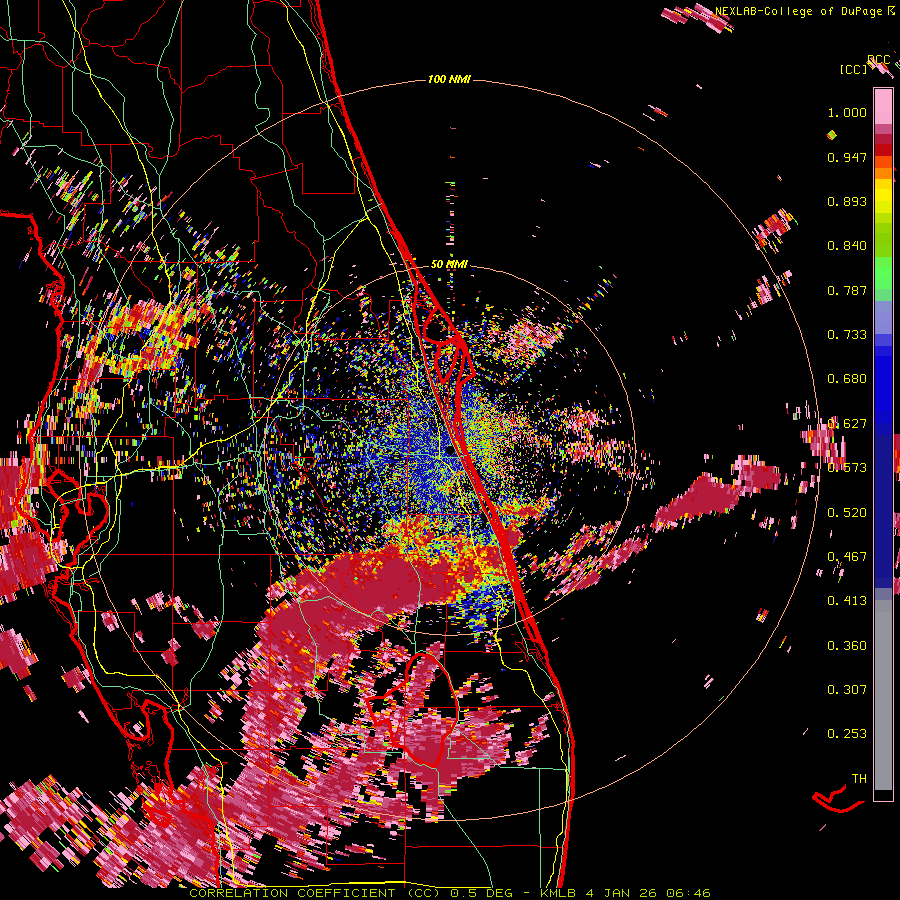900x900 pixels.
Task: Click the 100 NMI range ring label
Action: [449, 79]
